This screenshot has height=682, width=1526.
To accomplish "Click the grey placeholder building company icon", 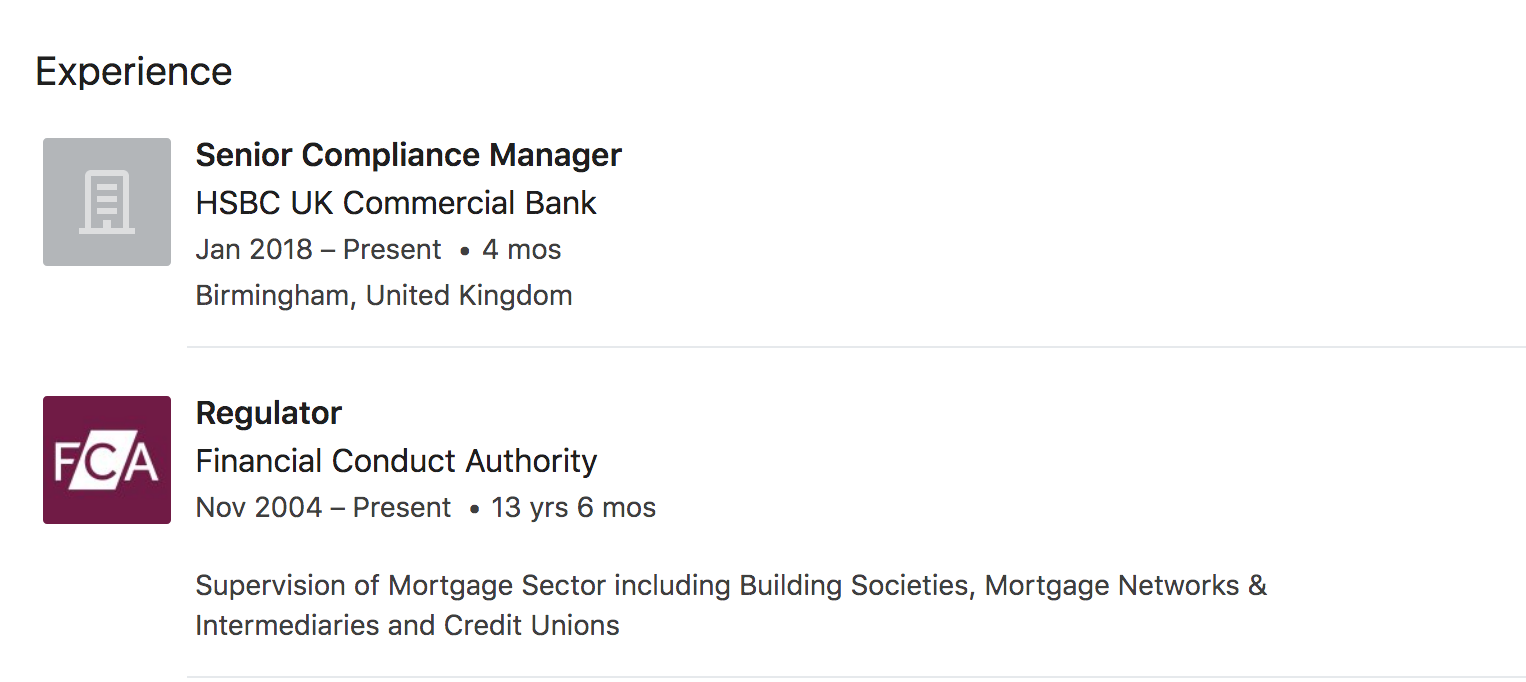I will click(x=107, y=202).
